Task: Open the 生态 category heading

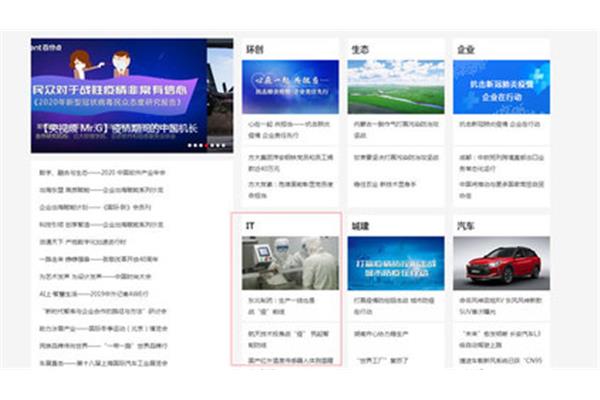Action: pyautogui.click(x=360, y=50)
